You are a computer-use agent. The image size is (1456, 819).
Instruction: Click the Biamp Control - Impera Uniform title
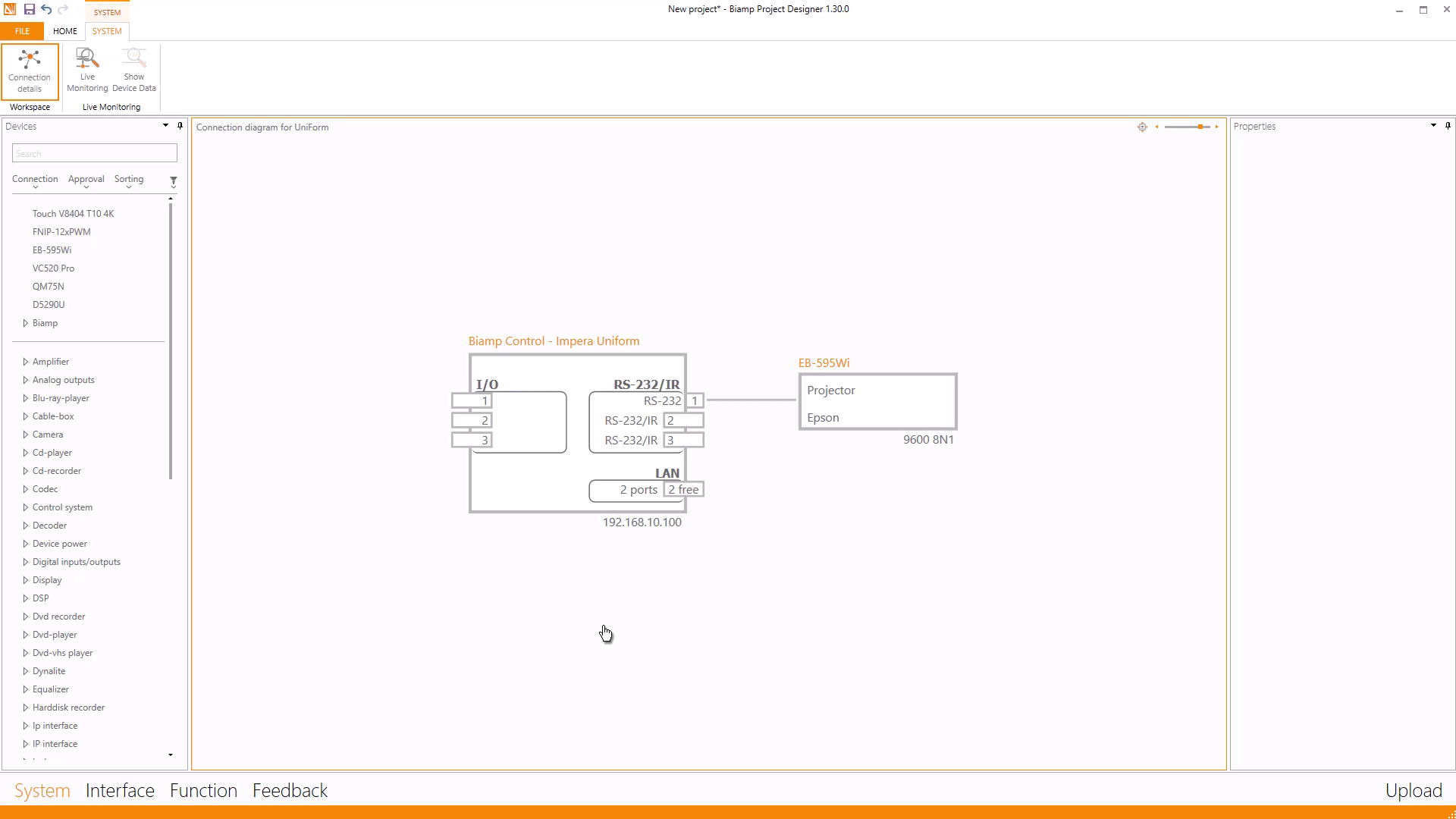click(x=554, y=341)
